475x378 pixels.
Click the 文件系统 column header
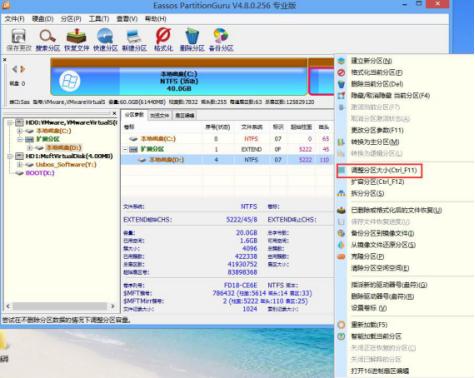click(x=252, y=127)
